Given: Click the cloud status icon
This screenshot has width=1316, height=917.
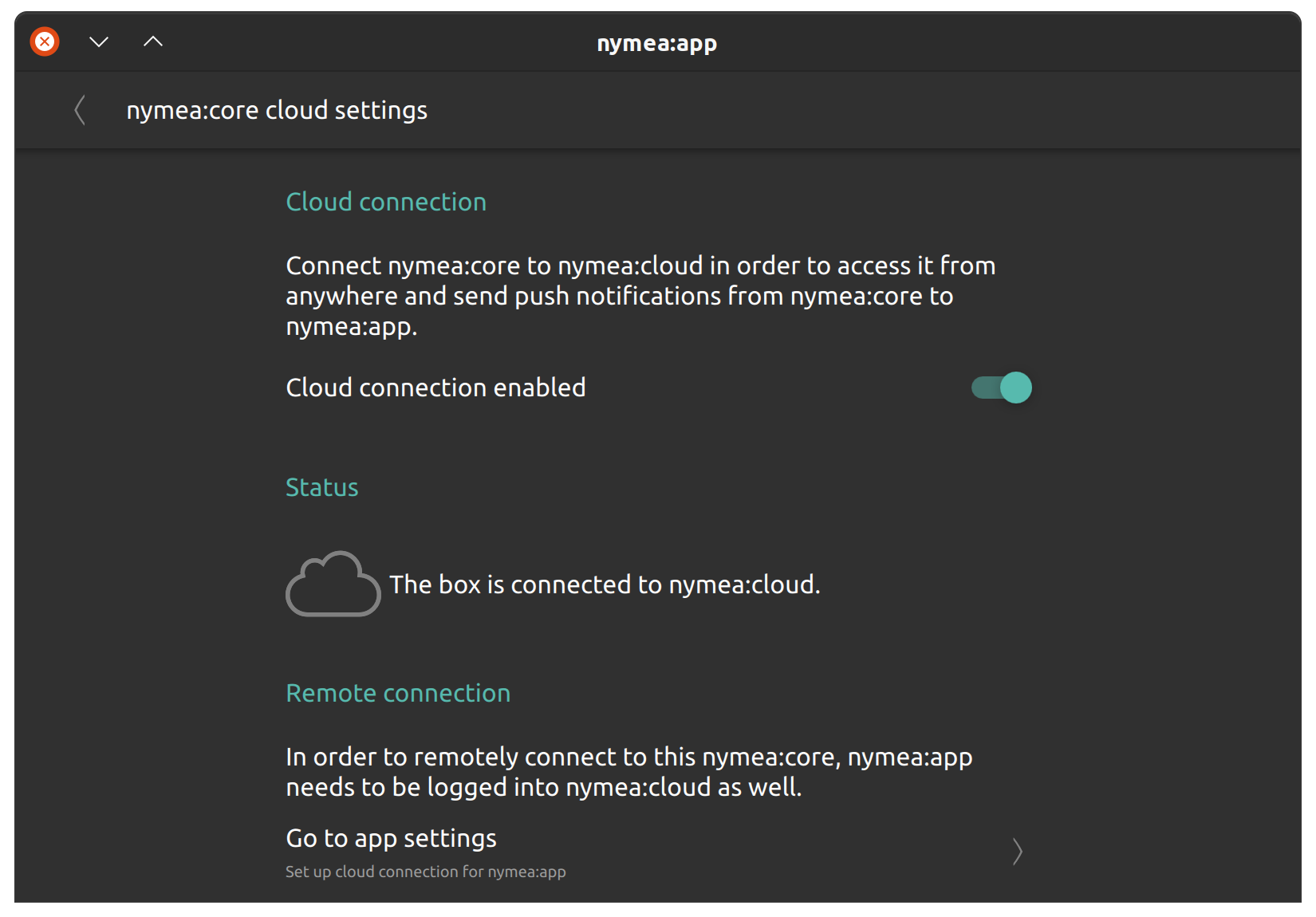Looking at the screenshot, I should tap(333, 584).
